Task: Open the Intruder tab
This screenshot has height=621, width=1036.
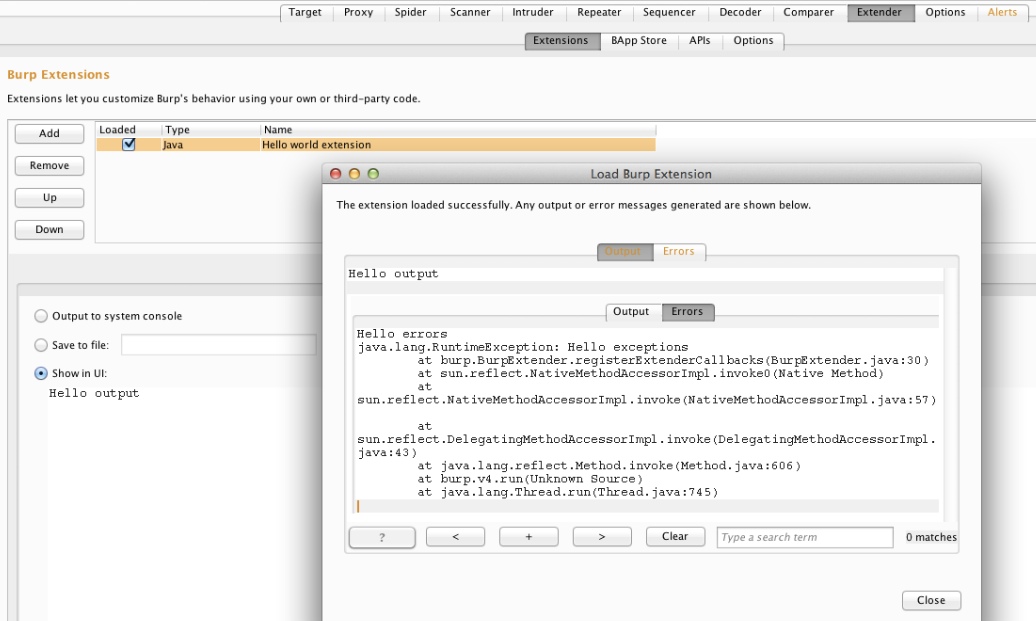Action: tap(533, 13)
